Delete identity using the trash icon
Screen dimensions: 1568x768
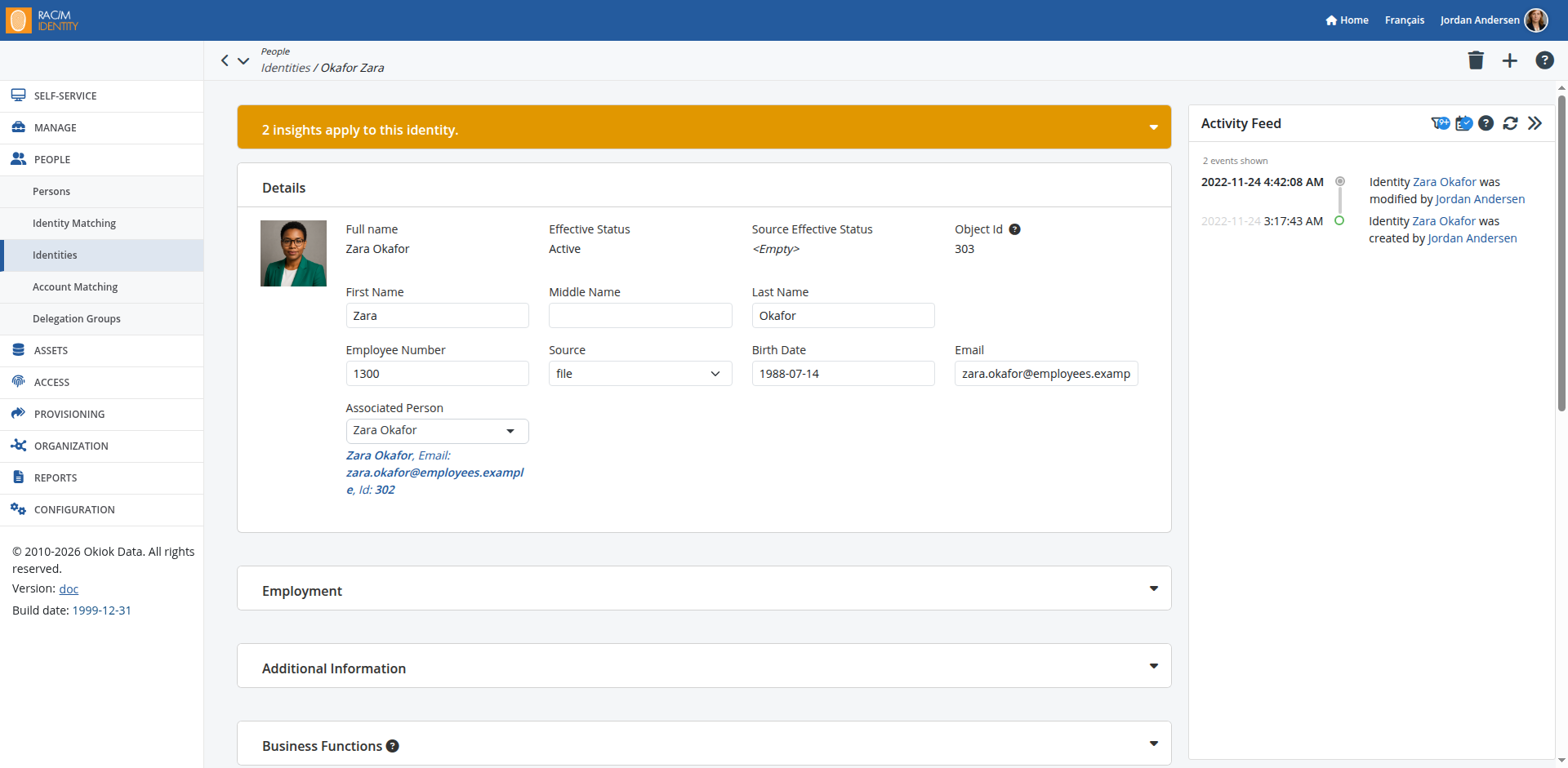(1476, 60)
